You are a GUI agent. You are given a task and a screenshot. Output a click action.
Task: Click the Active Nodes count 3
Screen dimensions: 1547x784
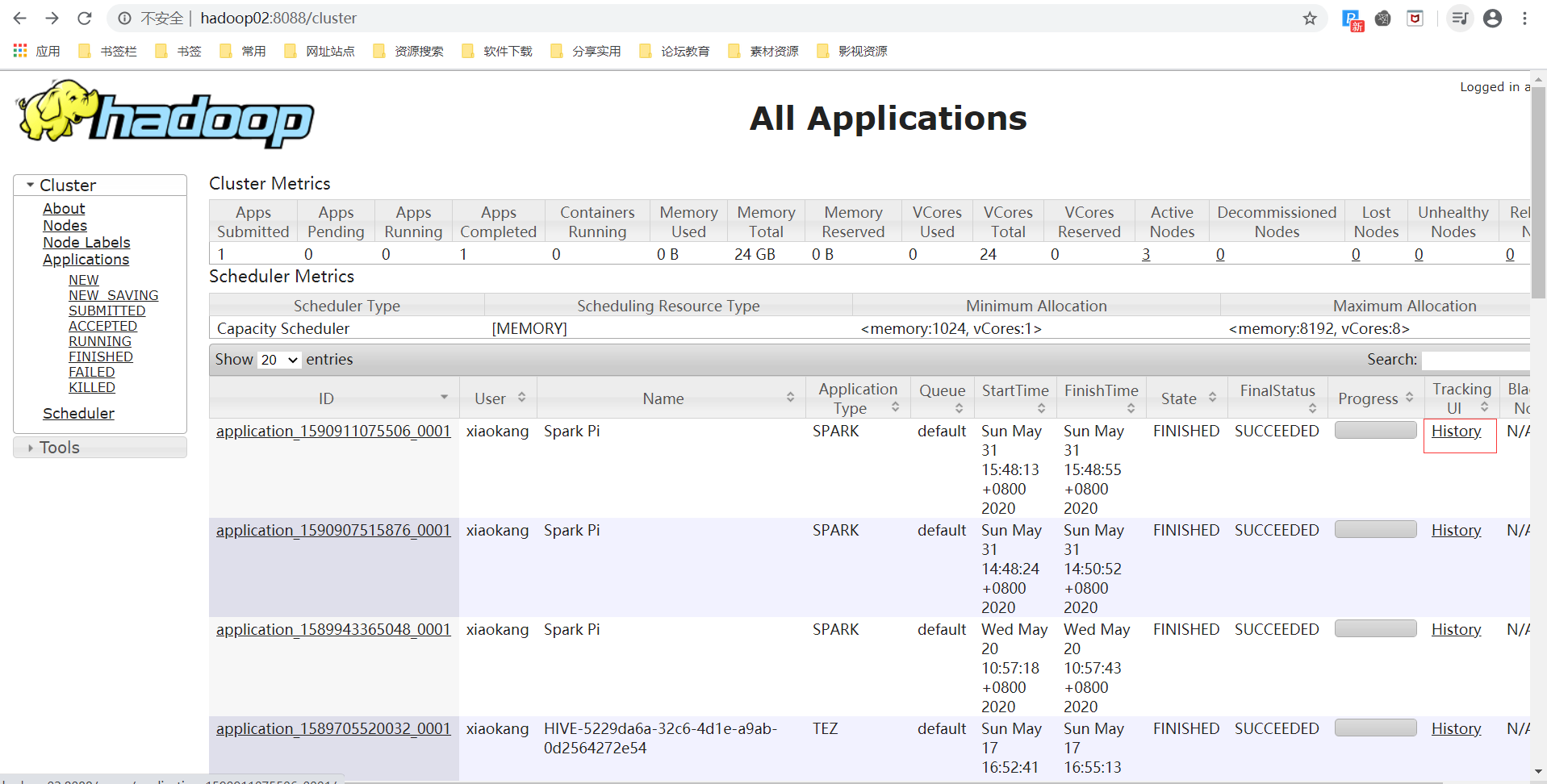coord(1146,254)
